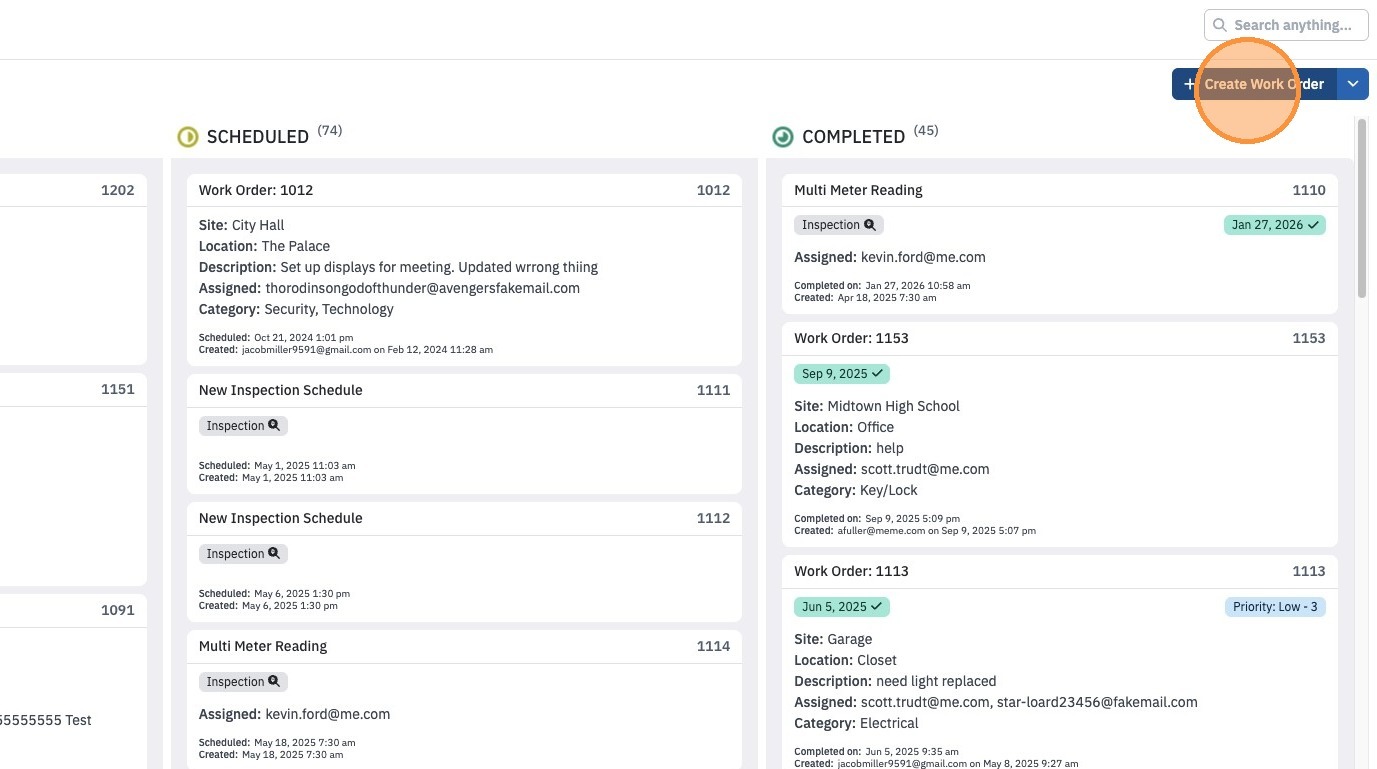
Task: Click the Priority: Low - 3 badge
Action: [x=1275, y=607]
